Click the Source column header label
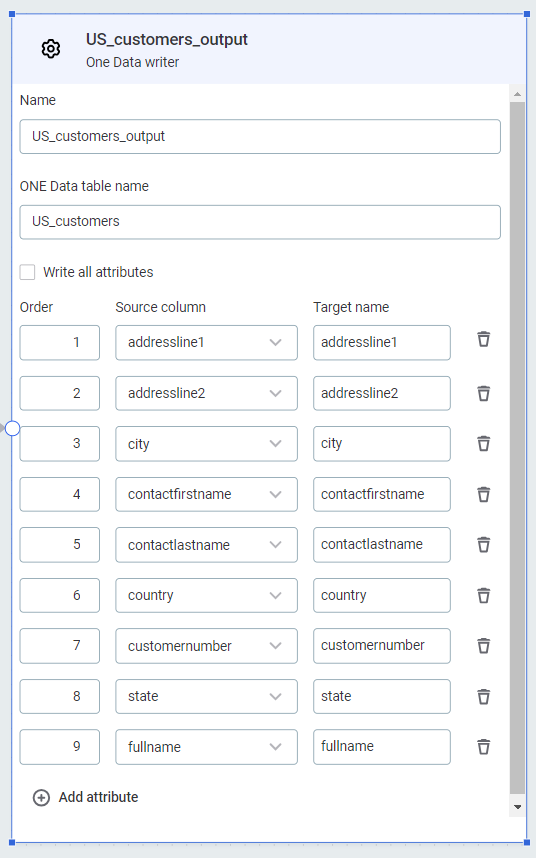 click(160, 307)
